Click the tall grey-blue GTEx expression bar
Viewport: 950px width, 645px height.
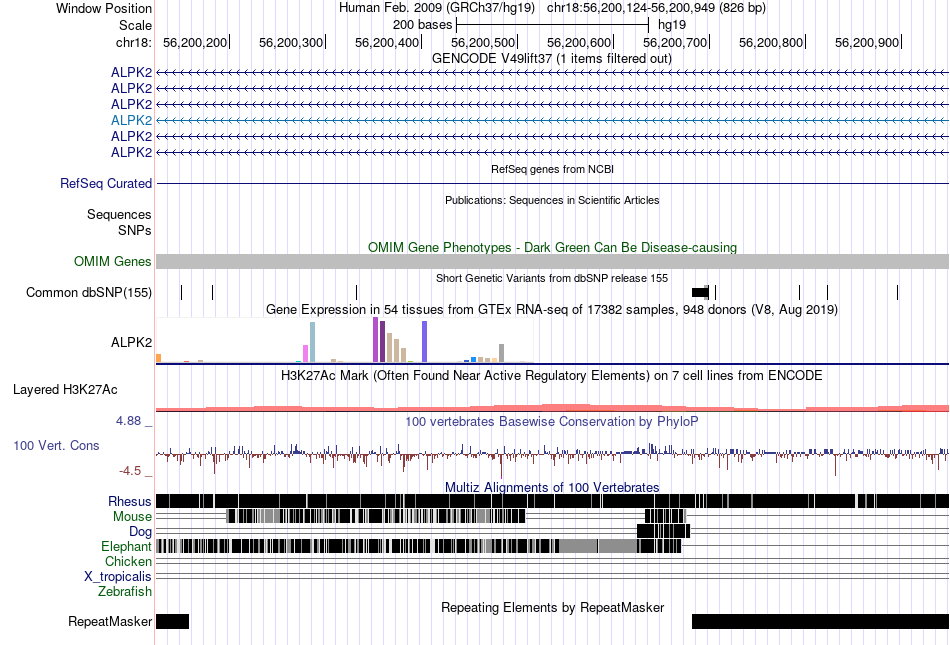[313, 342]
